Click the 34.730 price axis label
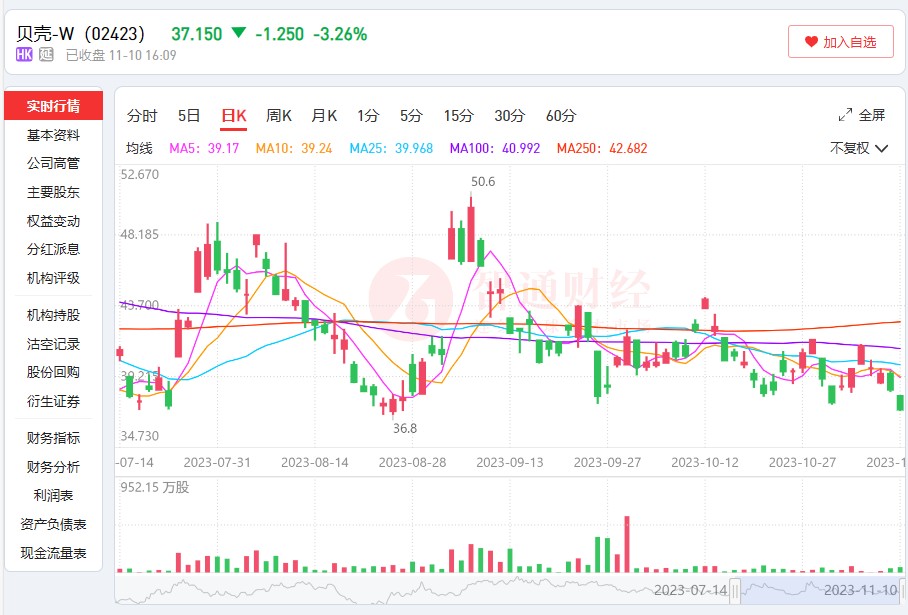This screenshot has width=908, height=615. point(140,436)
